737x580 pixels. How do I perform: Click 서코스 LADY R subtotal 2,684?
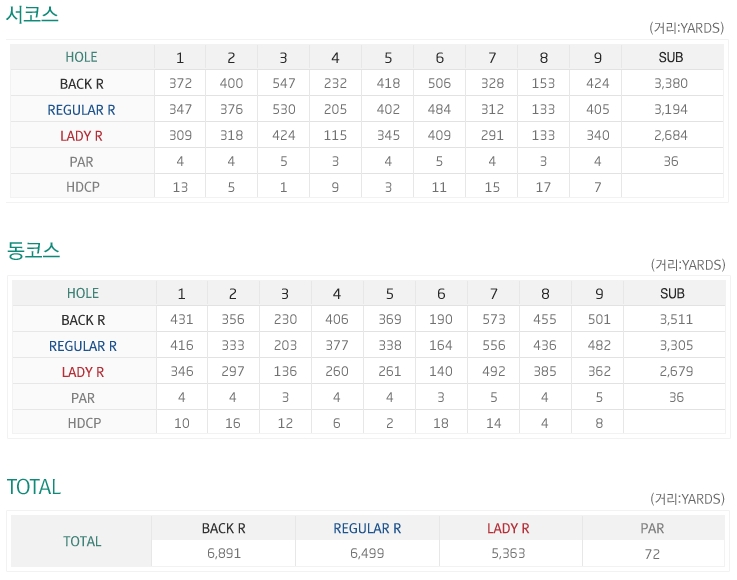[x=671, y=135]
